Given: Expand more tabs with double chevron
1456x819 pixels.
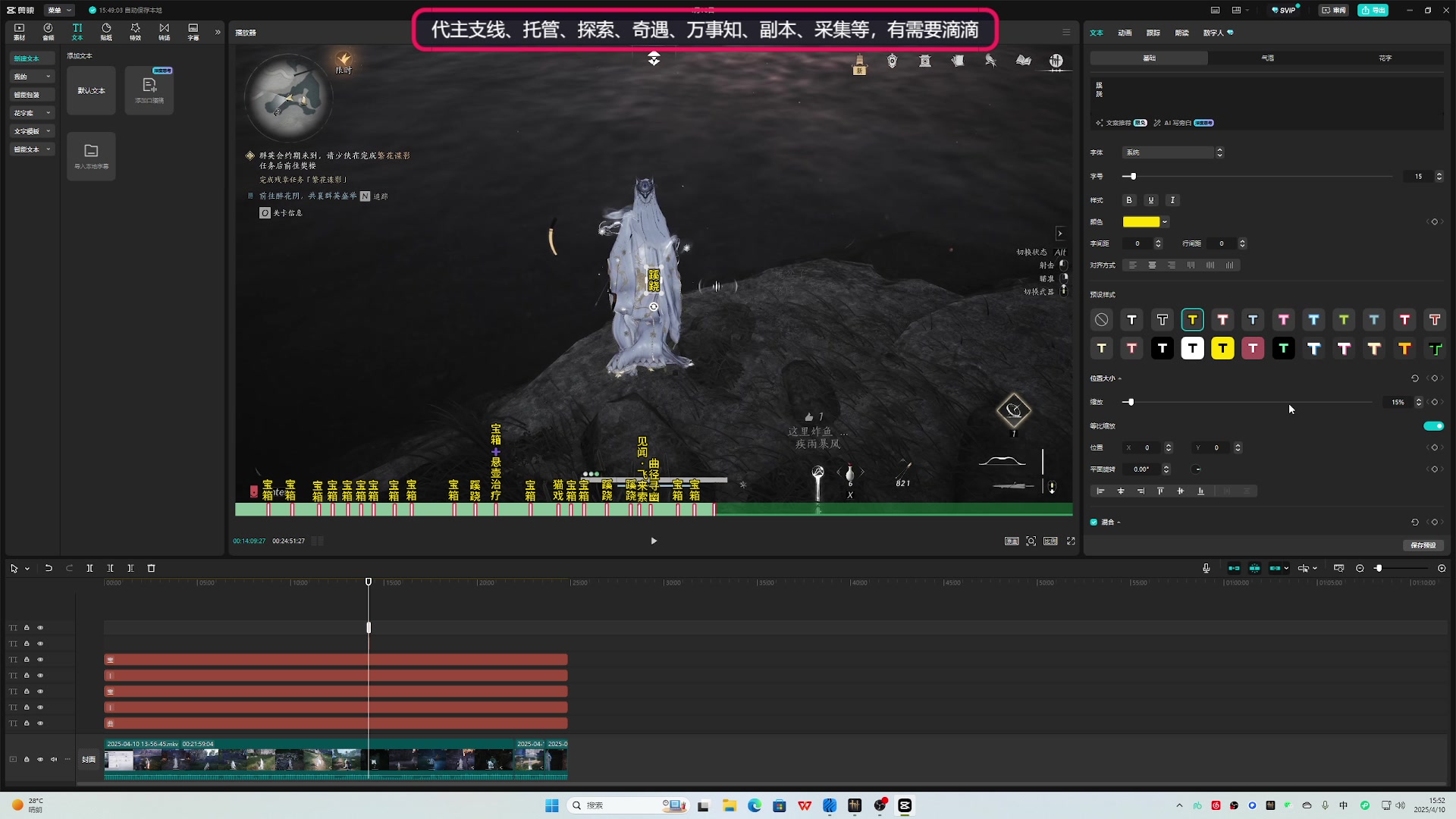Looking at the screenshot, I should coord(218,32).
